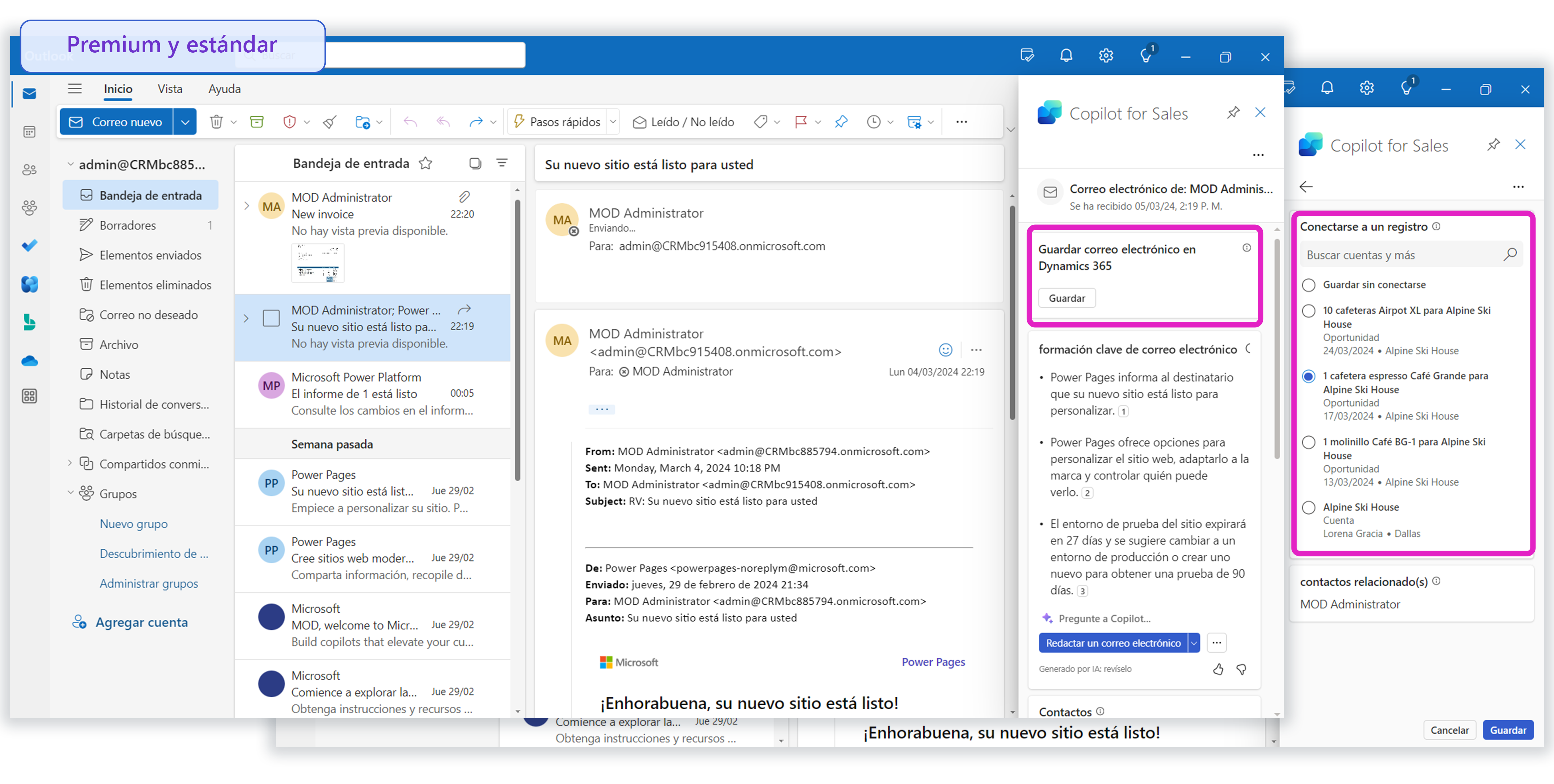This screenshot has height=784, width=1554.
Task: Click the Nuevo grupo link
Action: pyautogui.click(x=133, y=523)
